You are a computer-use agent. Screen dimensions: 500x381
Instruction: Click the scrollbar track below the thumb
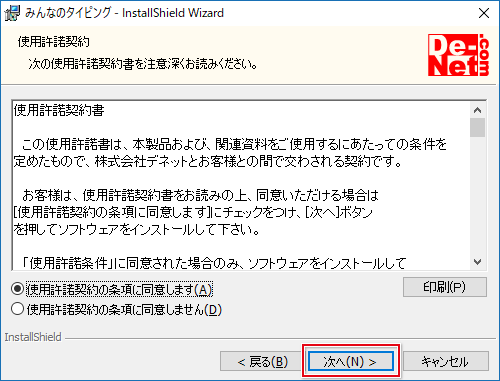(x=478, y=196)
